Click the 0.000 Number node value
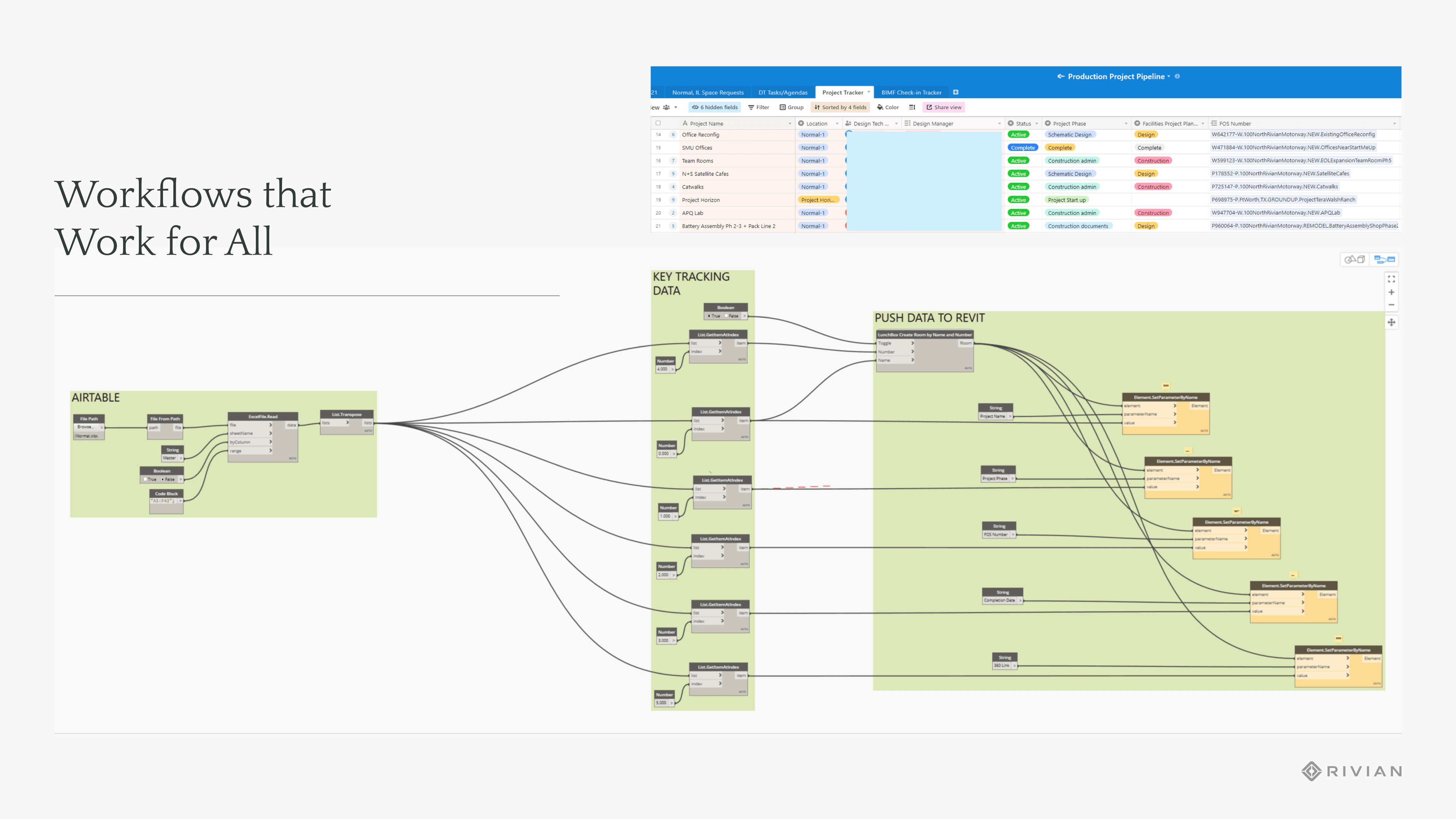 (x=664, y=453)
